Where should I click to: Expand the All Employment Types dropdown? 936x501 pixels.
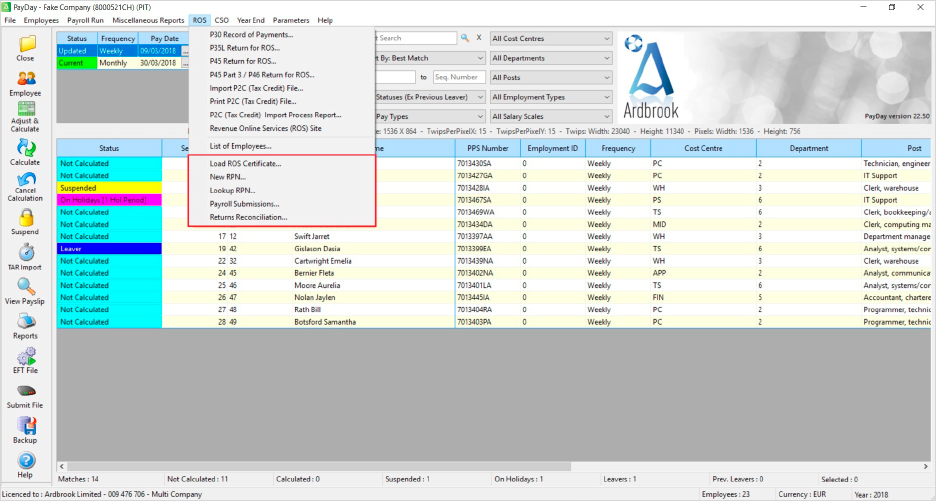coord(551,97)
